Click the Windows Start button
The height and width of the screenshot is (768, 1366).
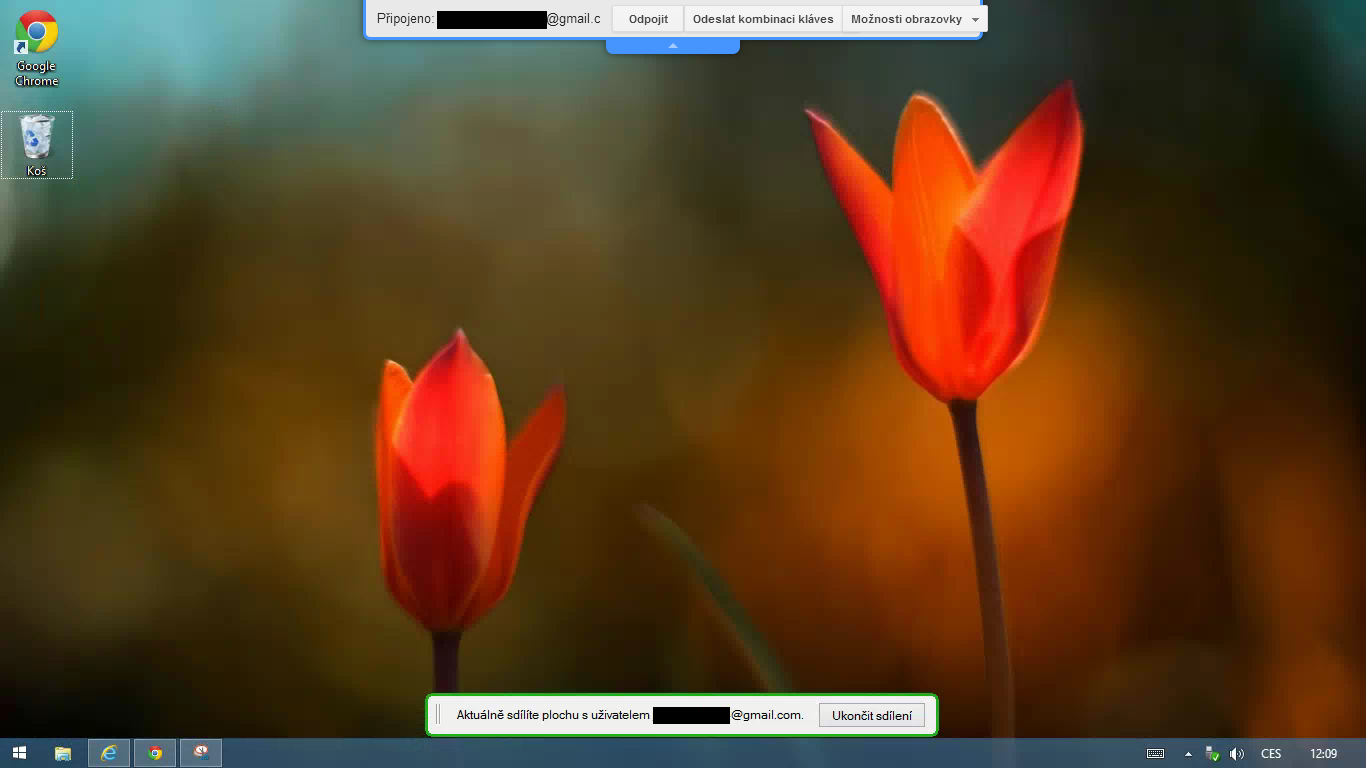click(19, 753)
